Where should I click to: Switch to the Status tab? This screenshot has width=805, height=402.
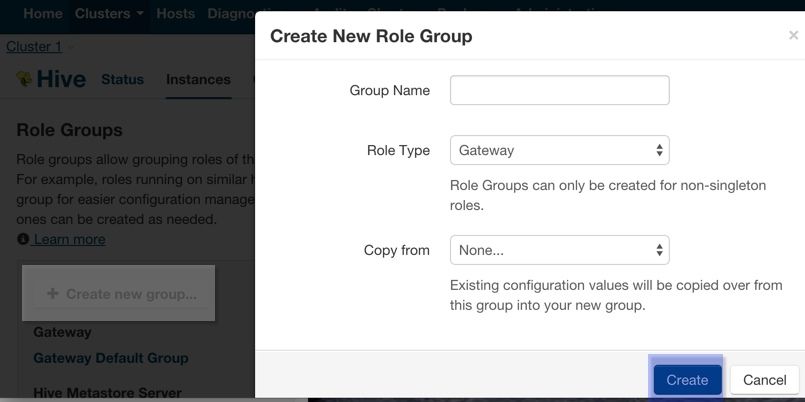point(122,80)
